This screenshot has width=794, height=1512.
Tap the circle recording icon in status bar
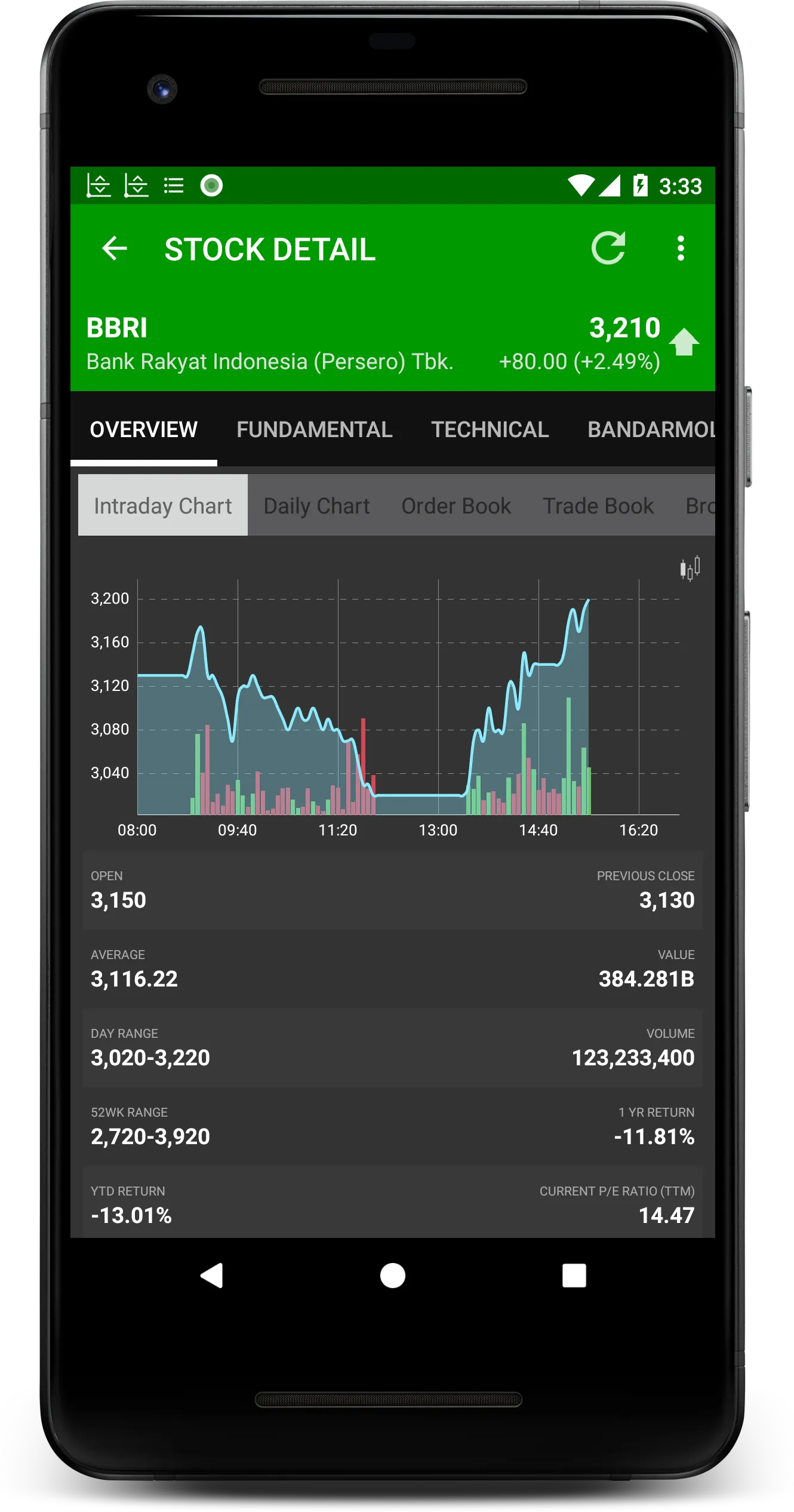coord(211,186)
